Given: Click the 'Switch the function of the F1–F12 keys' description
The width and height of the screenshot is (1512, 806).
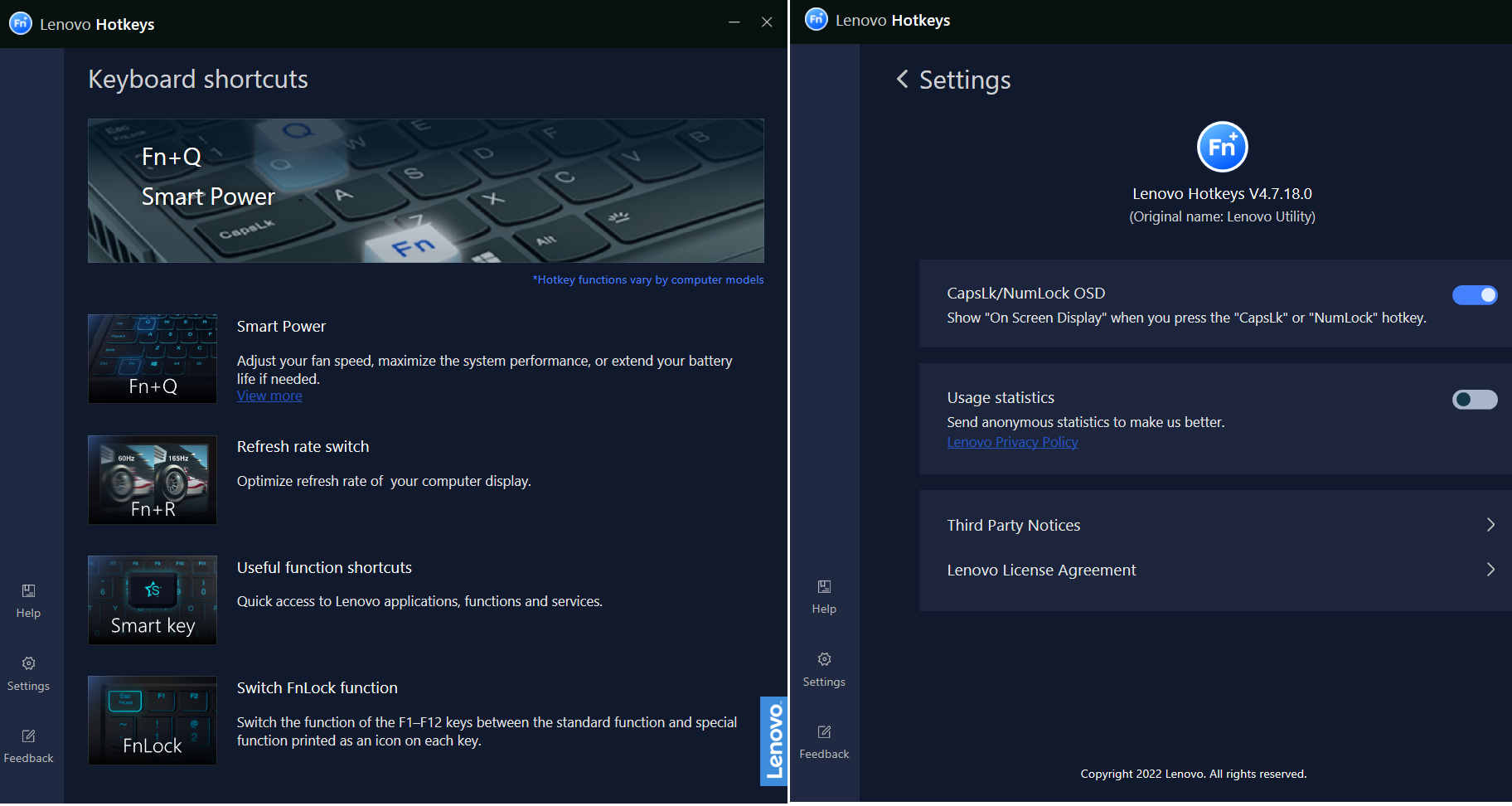Looking at the screenshot, I should coord(487,731).
